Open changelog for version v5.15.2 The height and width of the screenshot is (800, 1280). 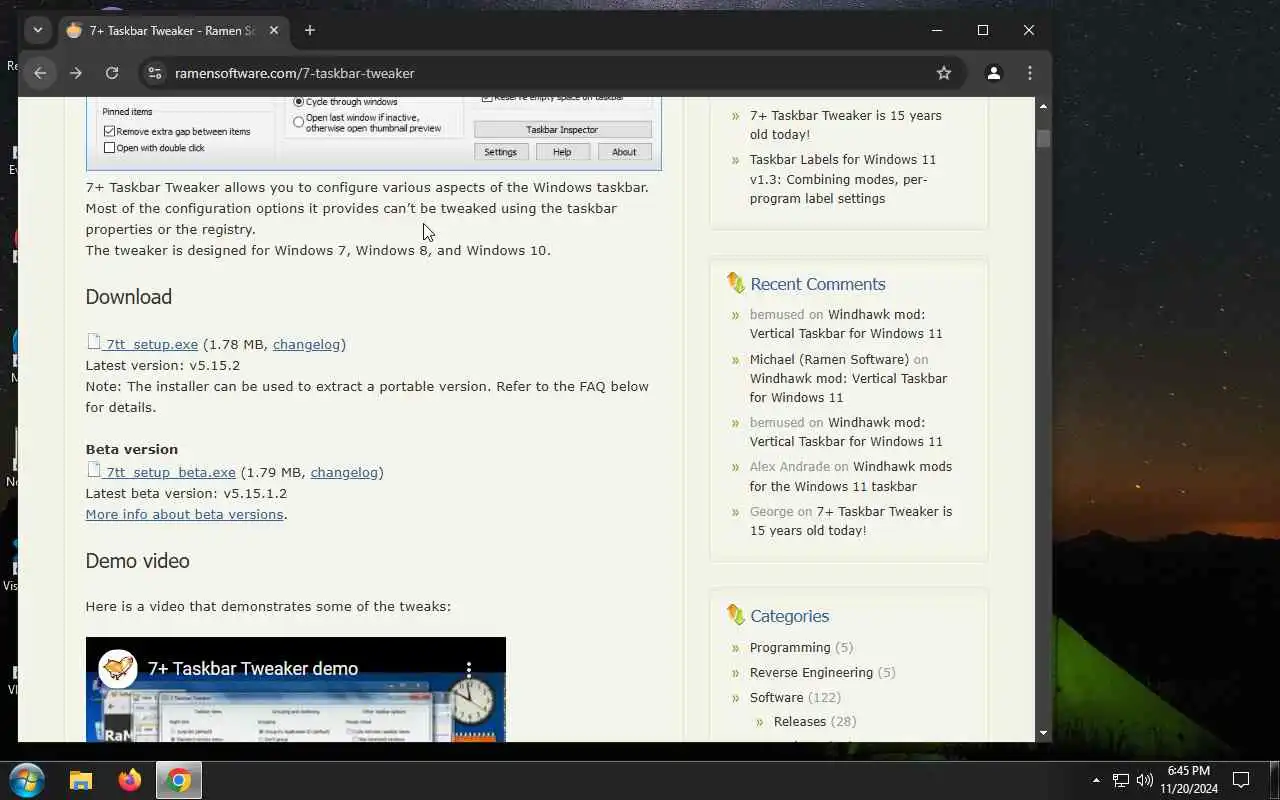(x=307, y=344)
